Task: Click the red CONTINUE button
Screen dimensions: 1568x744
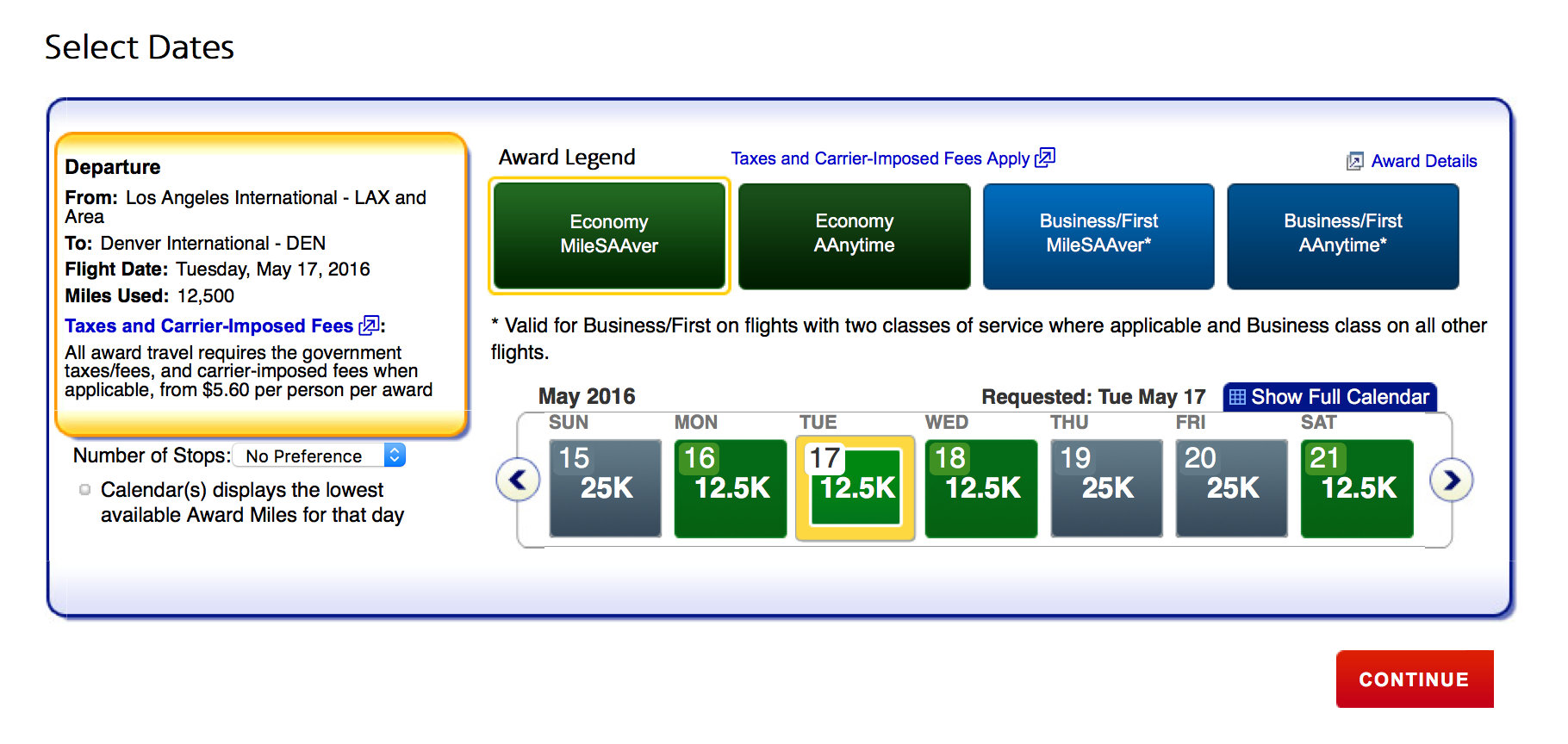Action: (x=1415, y=679)
